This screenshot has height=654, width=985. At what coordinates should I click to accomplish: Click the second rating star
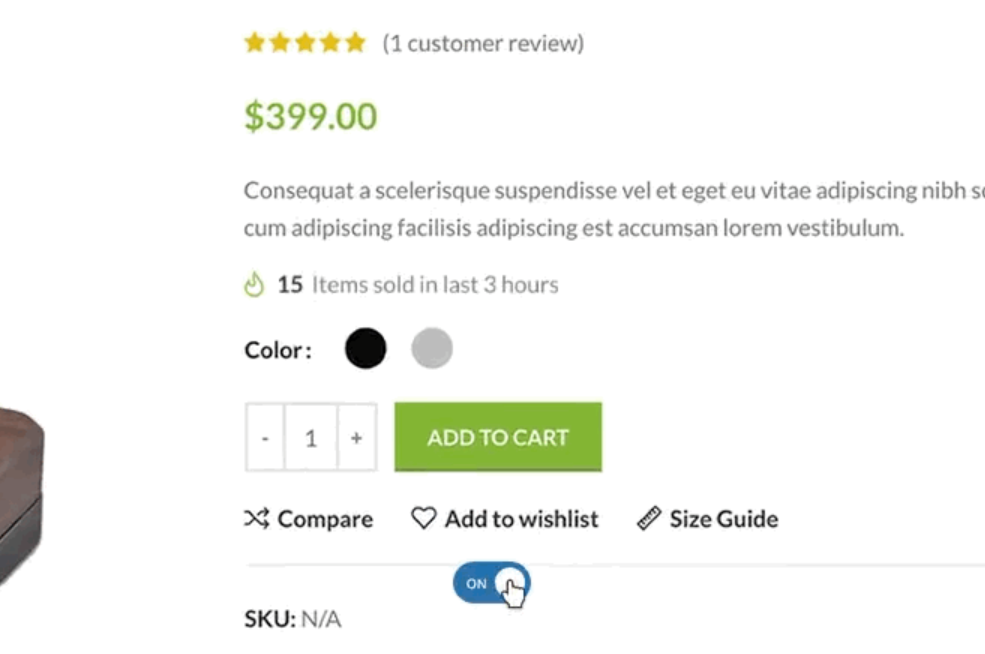(280, 42)
